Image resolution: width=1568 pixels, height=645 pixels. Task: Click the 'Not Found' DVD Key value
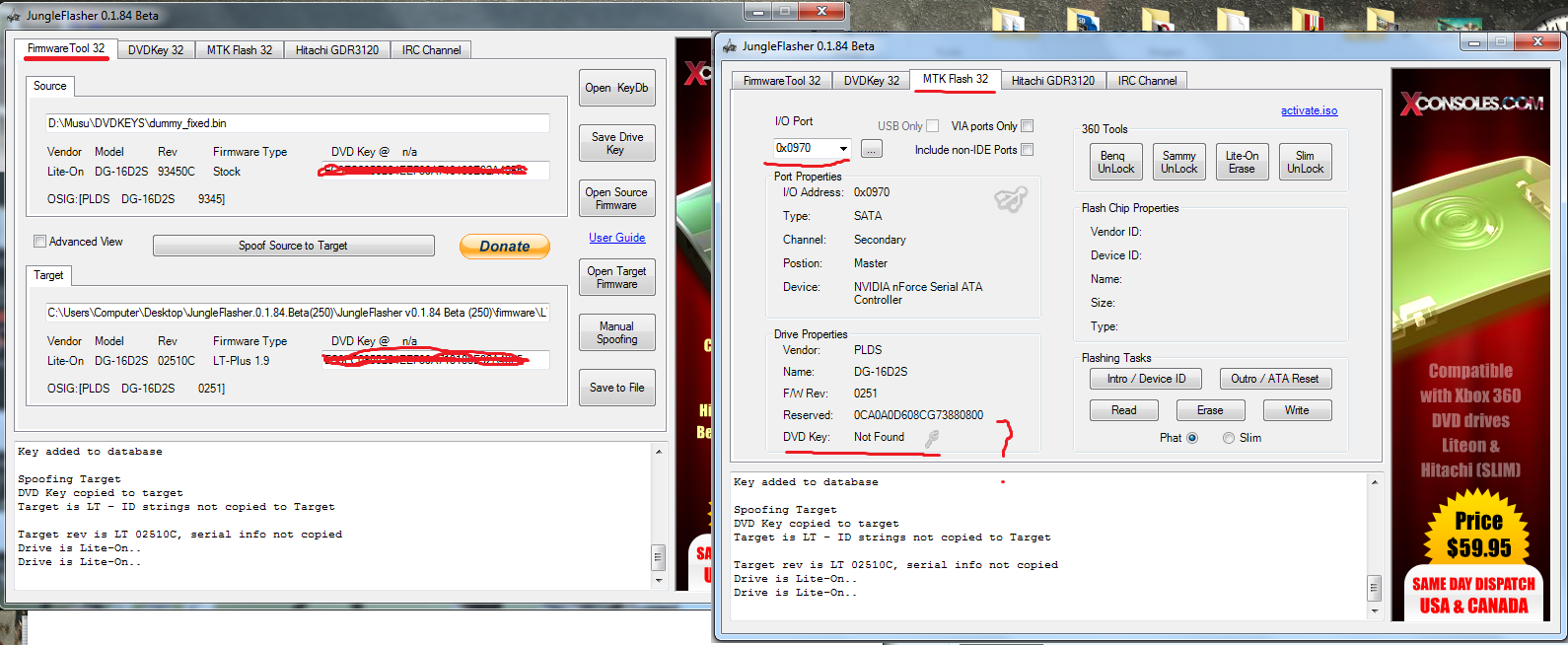coord(879,437)
